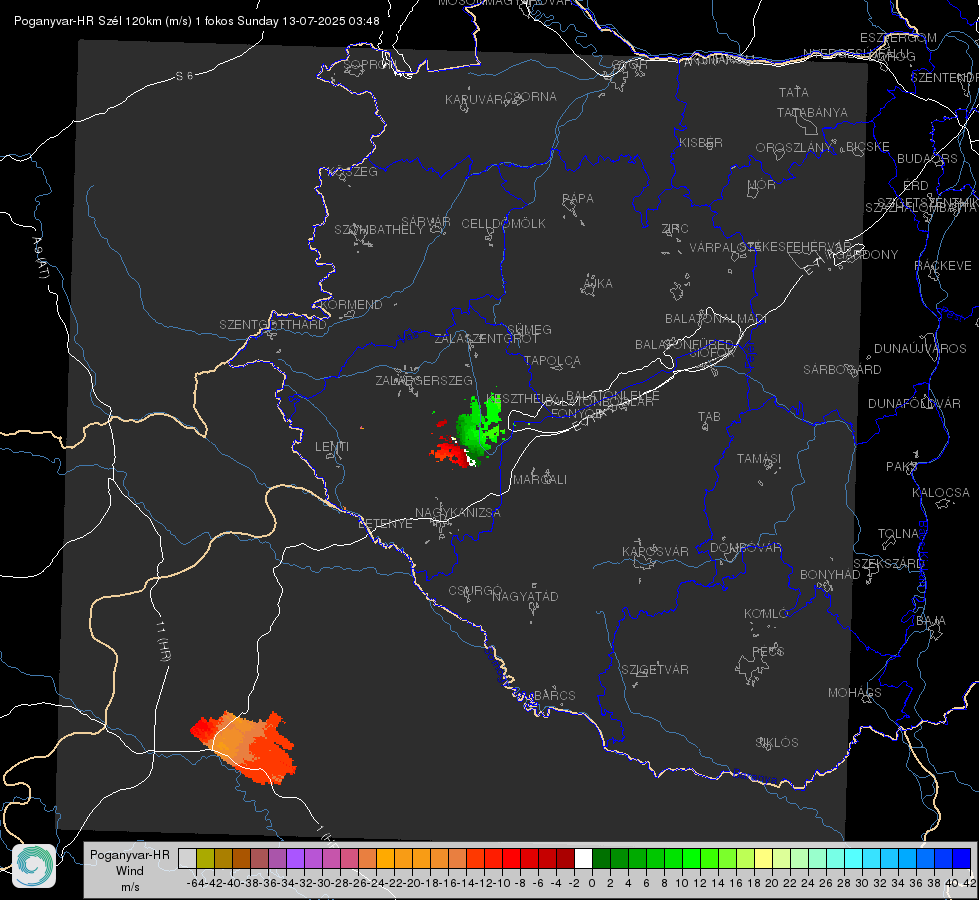Image resolution: width=979 pixels, height=900 pixels.
Task: Click the ZALASZENTGRÓT town label
Action: click(486, 339)
